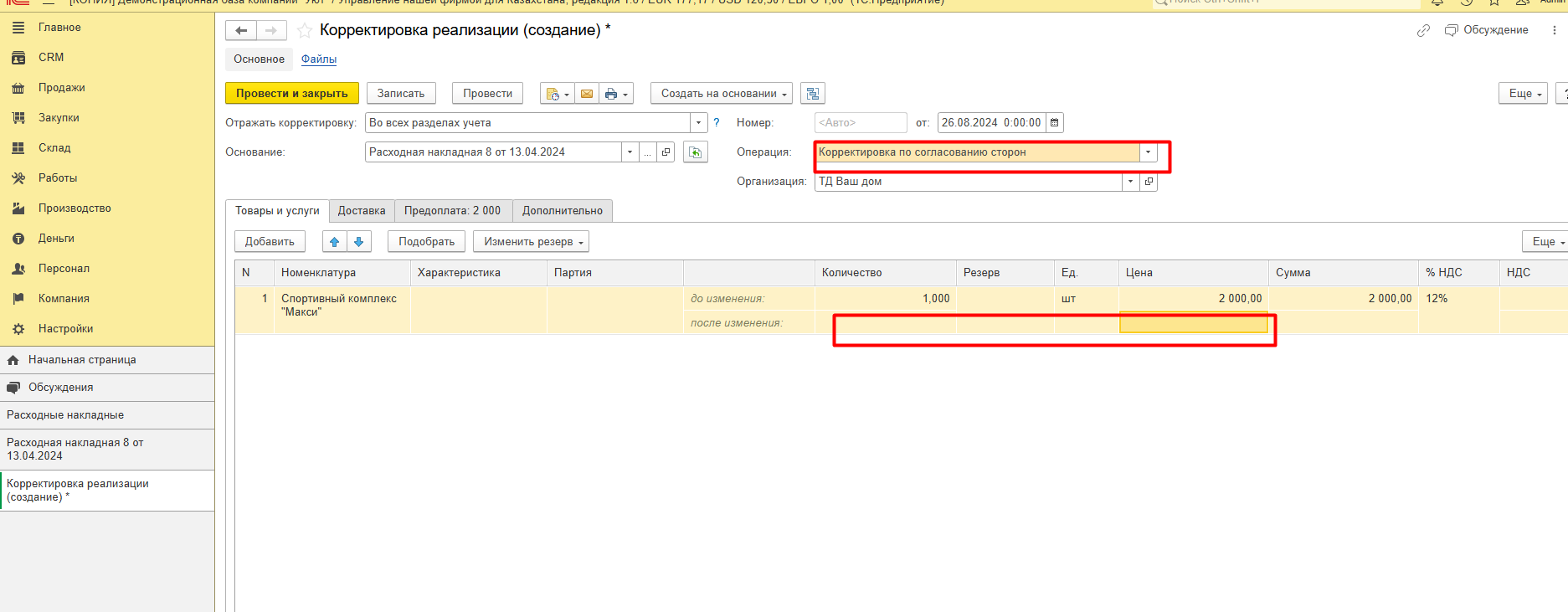Open the Файлы link

pyautogui.click(x=319, y=59)
